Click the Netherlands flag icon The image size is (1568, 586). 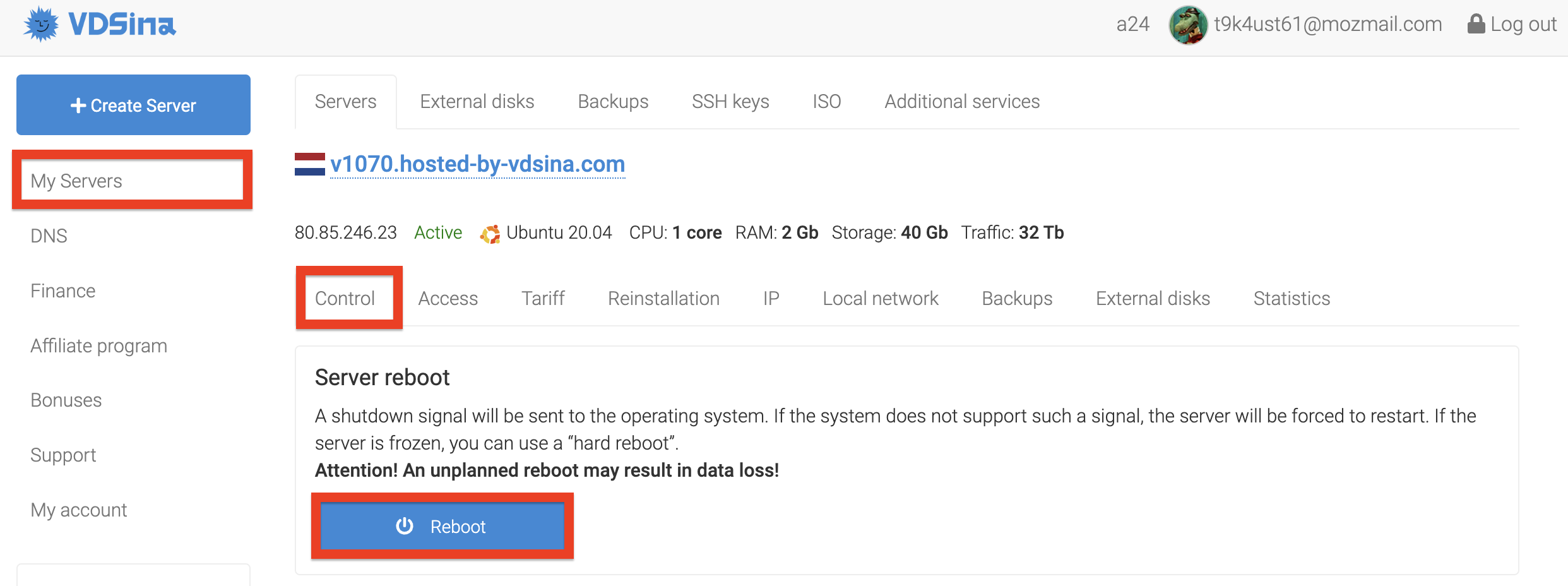click(310, 164)
